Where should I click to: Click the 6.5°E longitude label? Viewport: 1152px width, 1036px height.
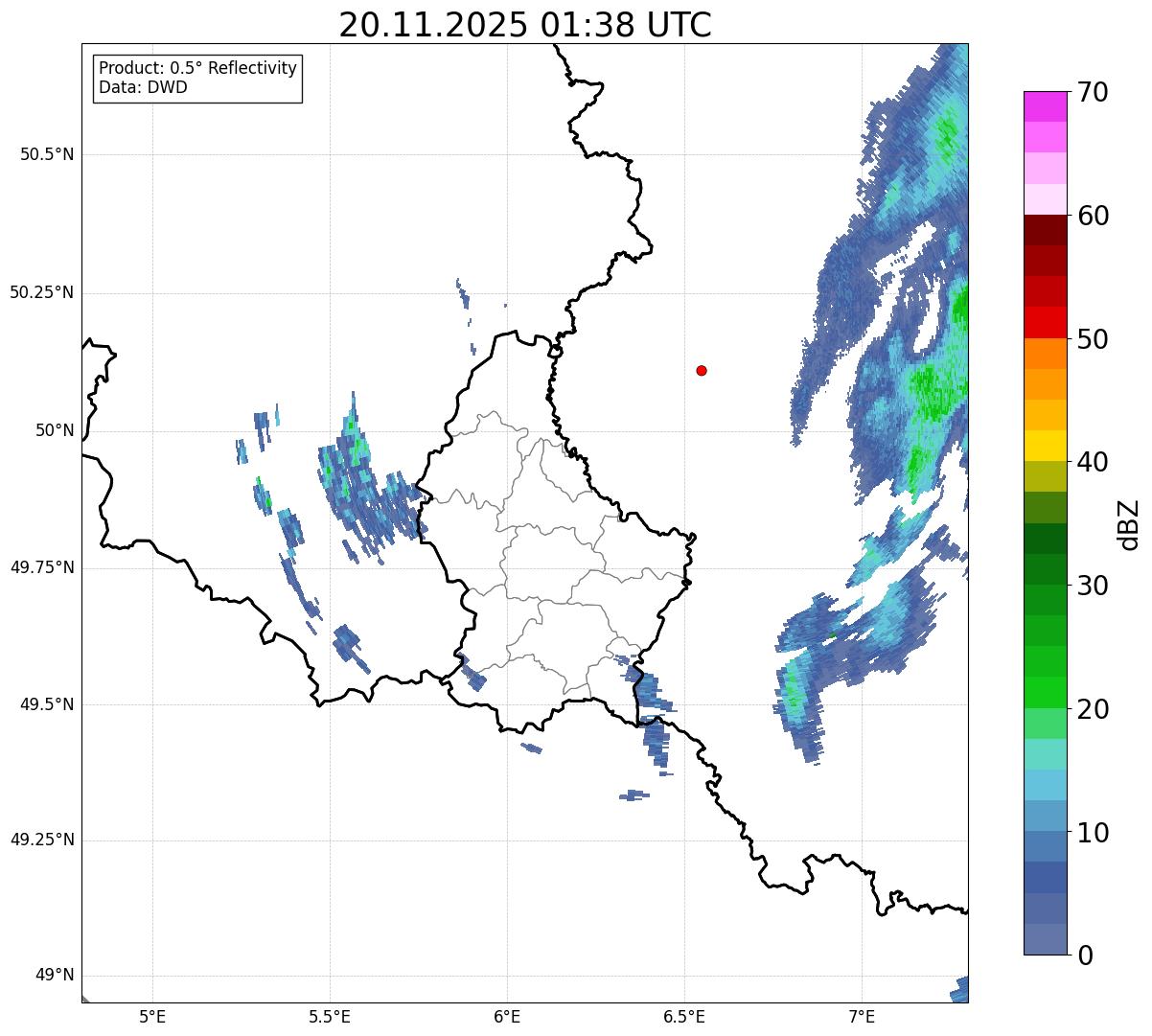(x=684, y=1016)
